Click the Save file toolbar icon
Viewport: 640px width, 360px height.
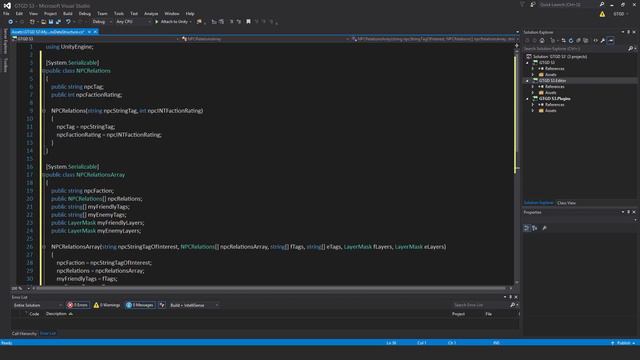click(51, 22)
